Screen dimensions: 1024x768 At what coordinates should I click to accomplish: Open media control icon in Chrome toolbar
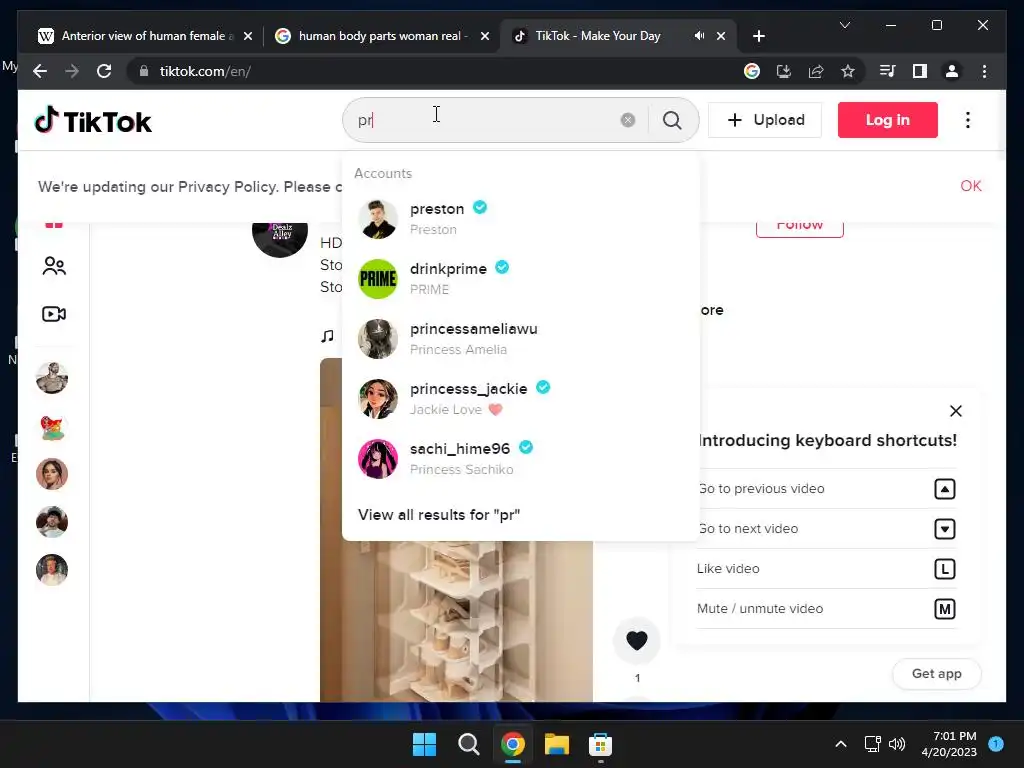(888, 71)
